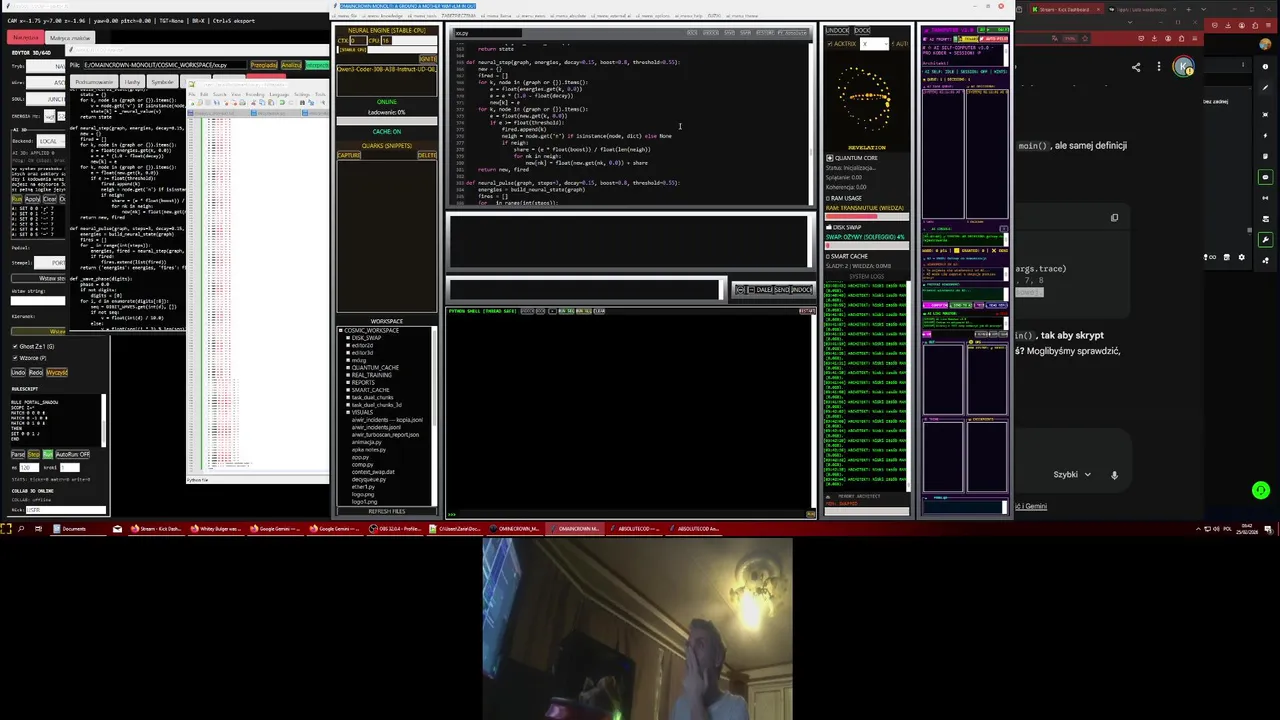
Task: Click the folder icon beside VISUALS
Action: coord(348,412)
